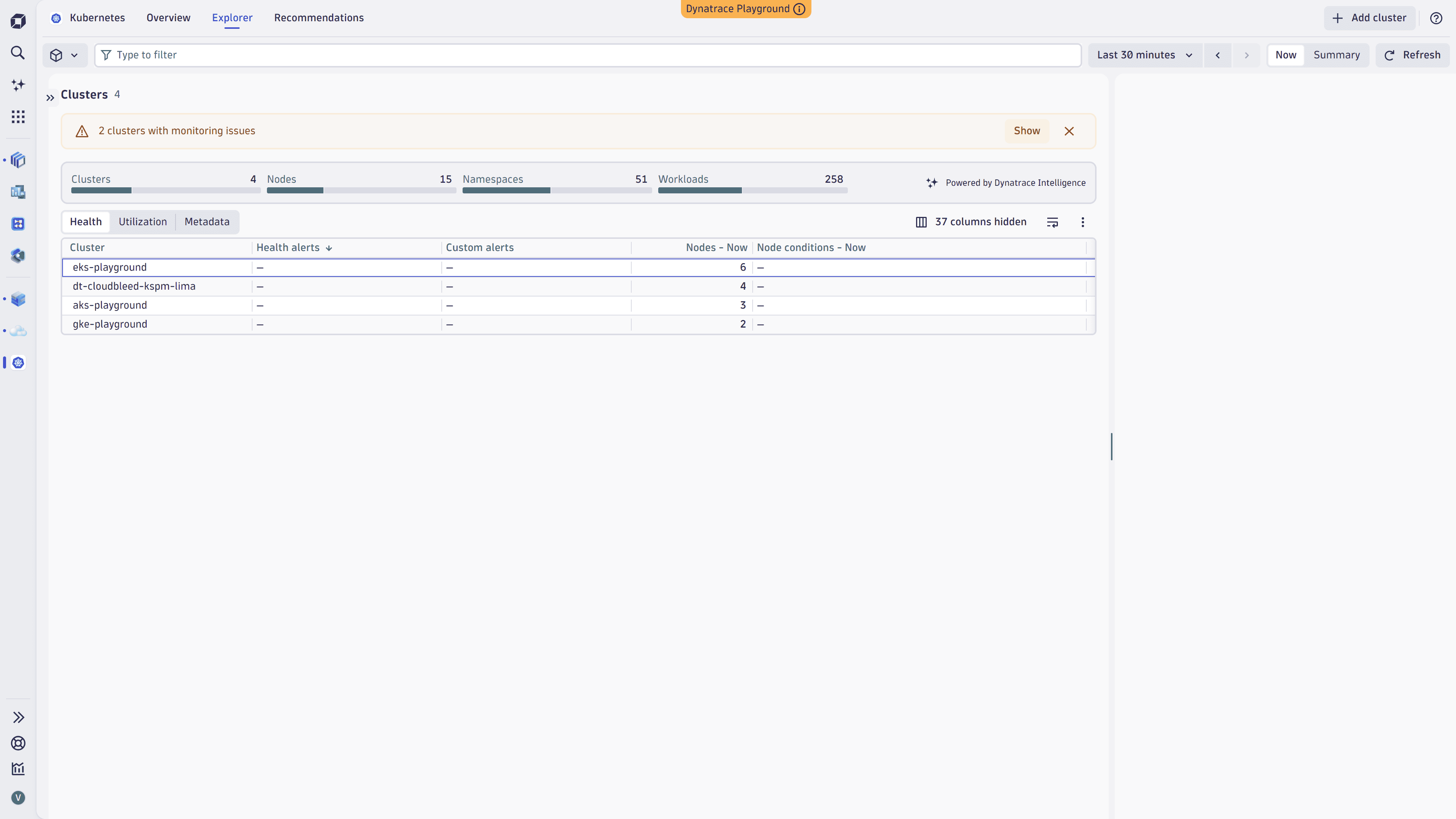Click the Node conditions - Now column header
The height and width of the screenshot is (819, 1456).
pos(811,248)
